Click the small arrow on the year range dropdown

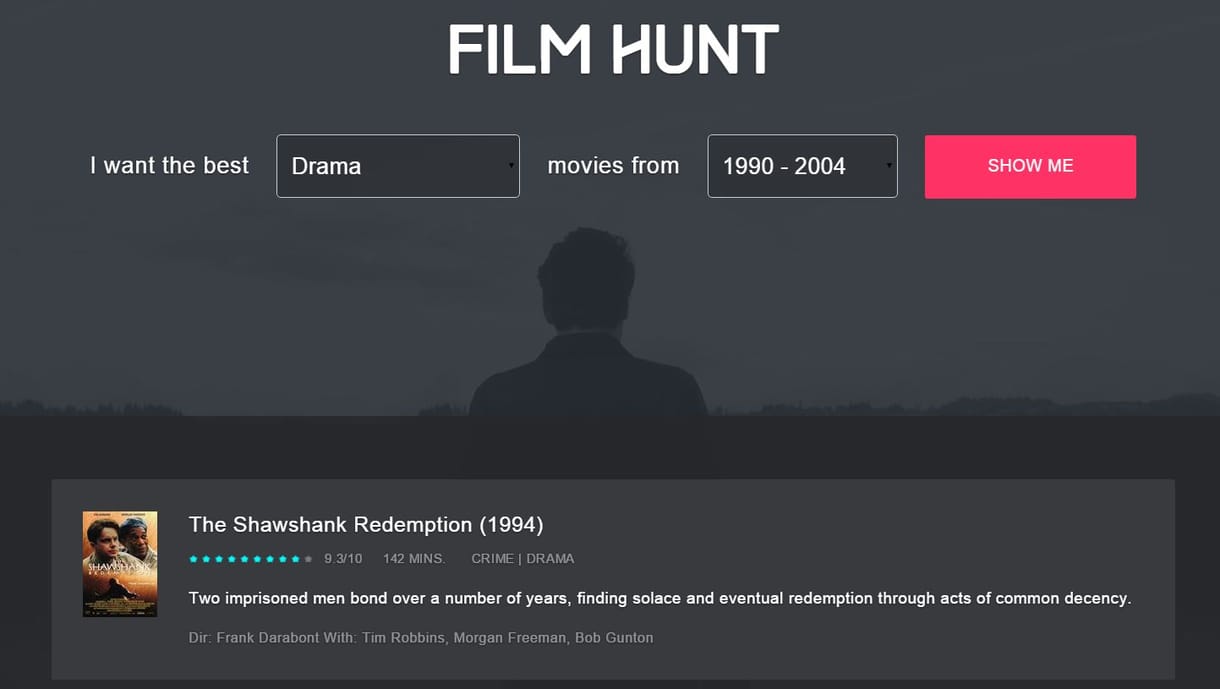888,166
